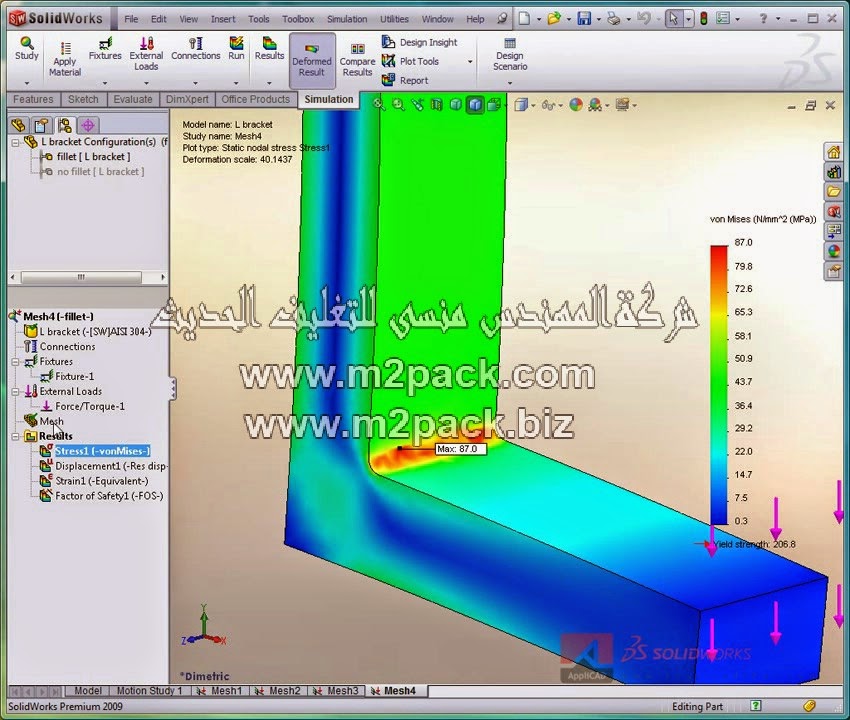Click horizontal scrollbar in configuration panel

[81, 277]
